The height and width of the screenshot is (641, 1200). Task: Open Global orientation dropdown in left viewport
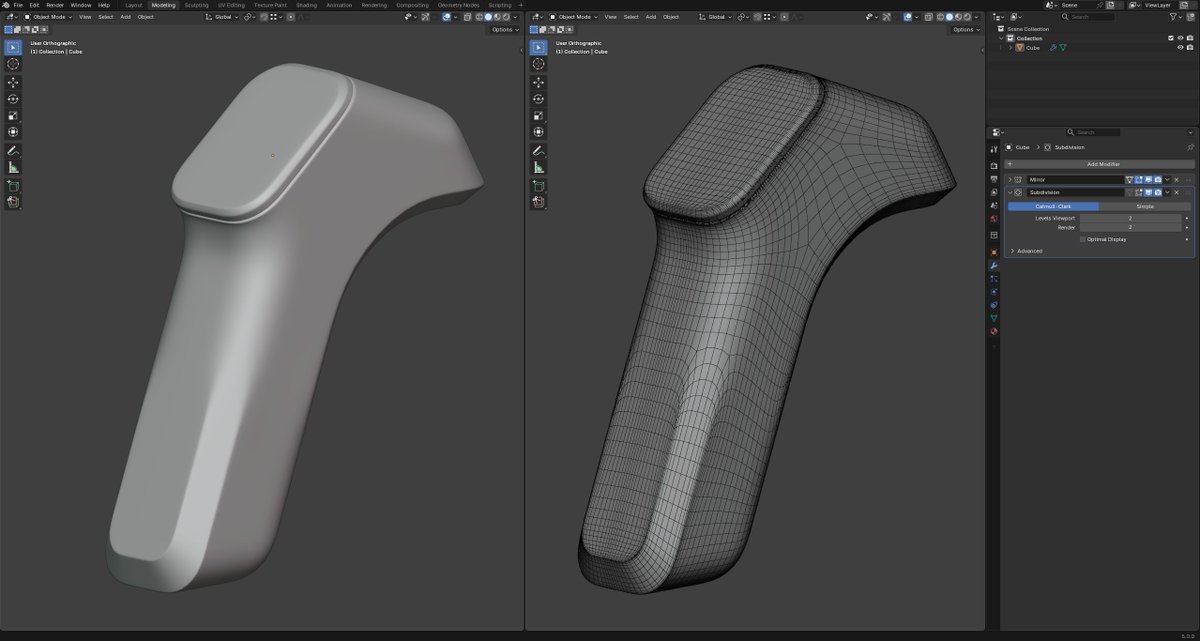(222, 17)
